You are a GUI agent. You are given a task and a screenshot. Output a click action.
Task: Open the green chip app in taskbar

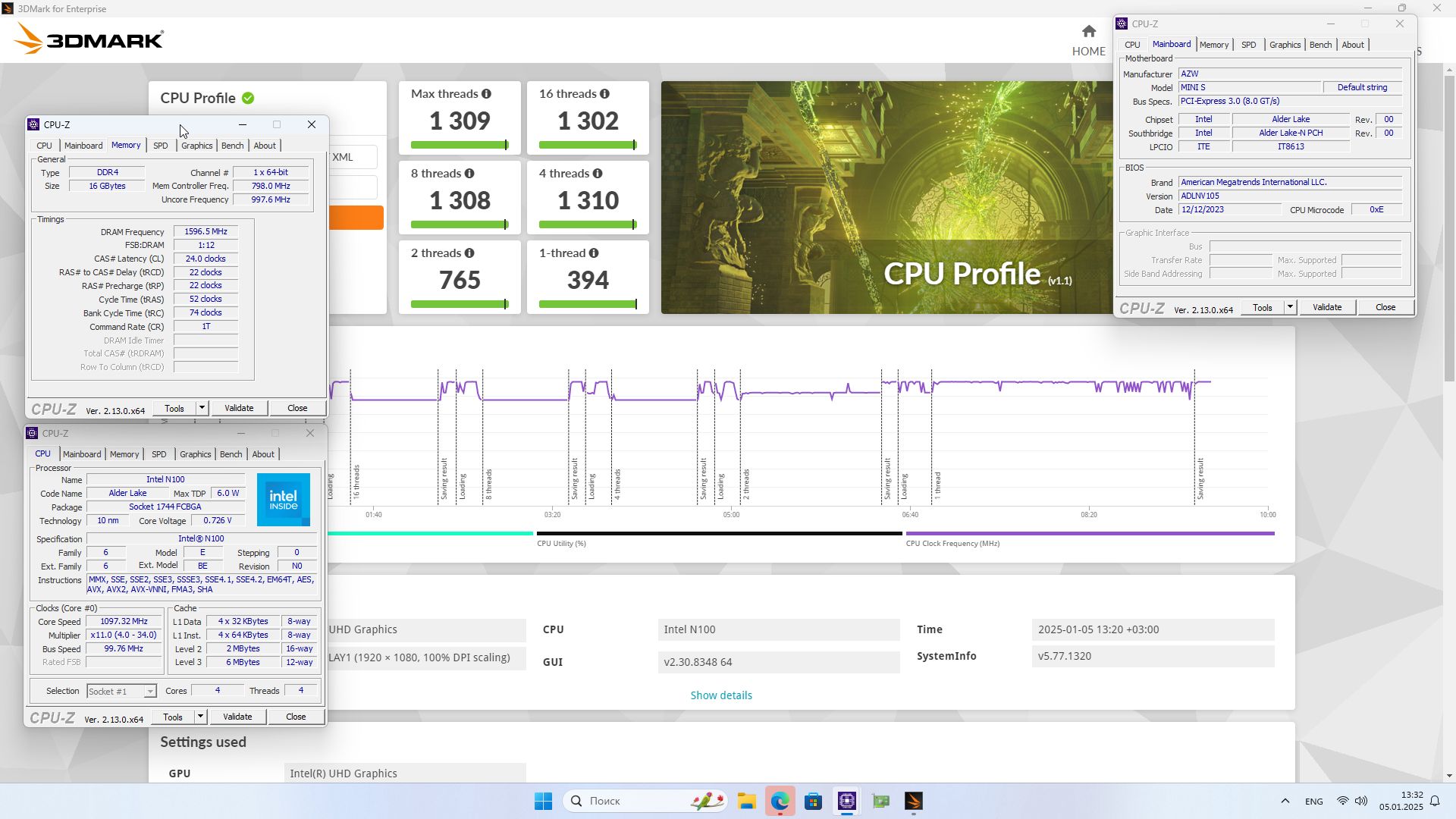880,801
